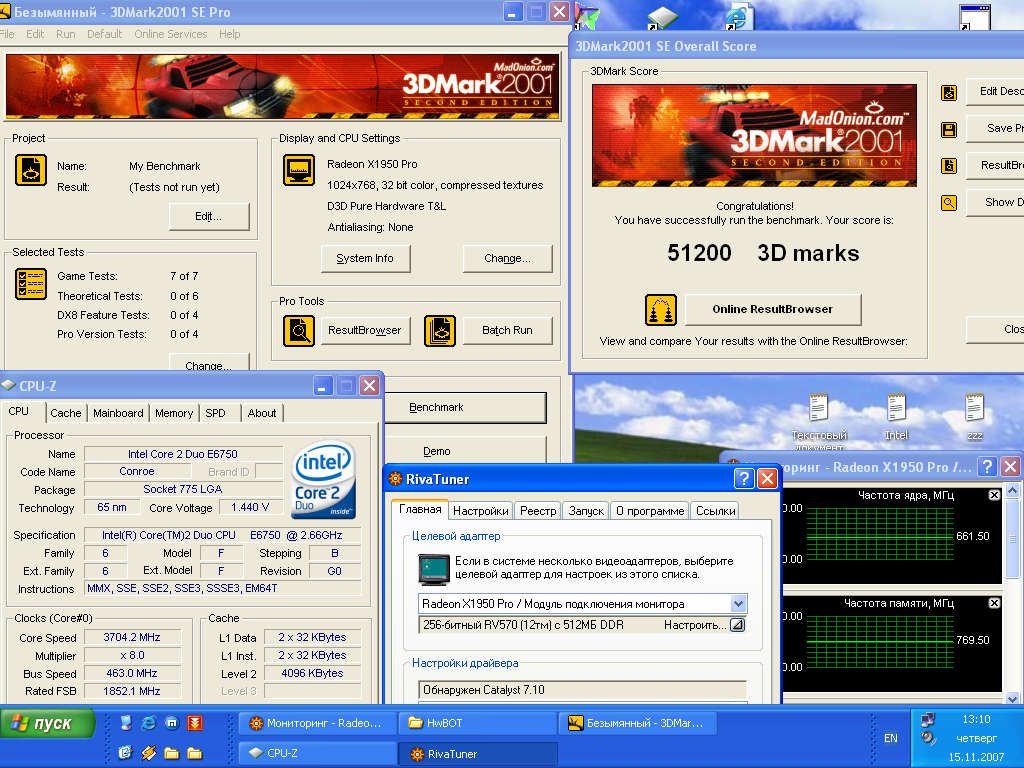Open the Default menu in 3DMark
Image resolution: width=1024 pixels, height=768 pixels.
click(x=104, y=34)
